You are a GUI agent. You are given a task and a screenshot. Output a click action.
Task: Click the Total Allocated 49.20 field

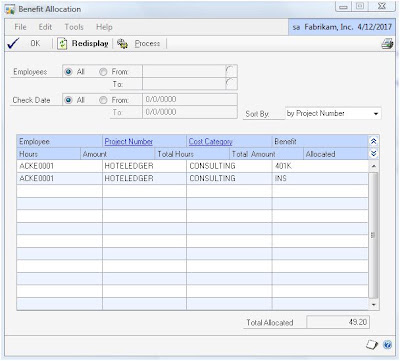[x=338, y=322]
